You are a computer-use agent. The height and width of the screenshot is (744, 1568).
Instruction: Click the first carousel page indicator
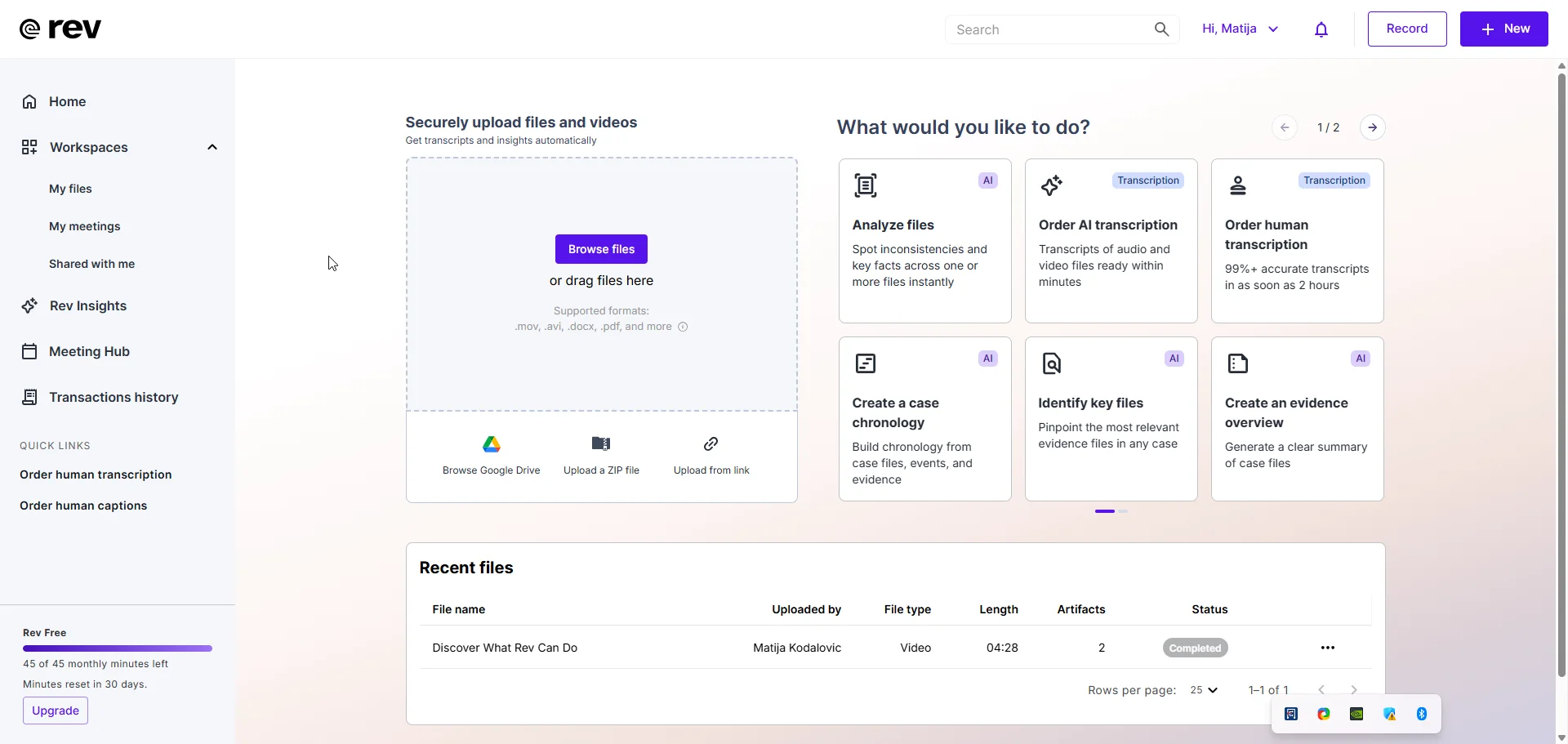(1105, 511)
